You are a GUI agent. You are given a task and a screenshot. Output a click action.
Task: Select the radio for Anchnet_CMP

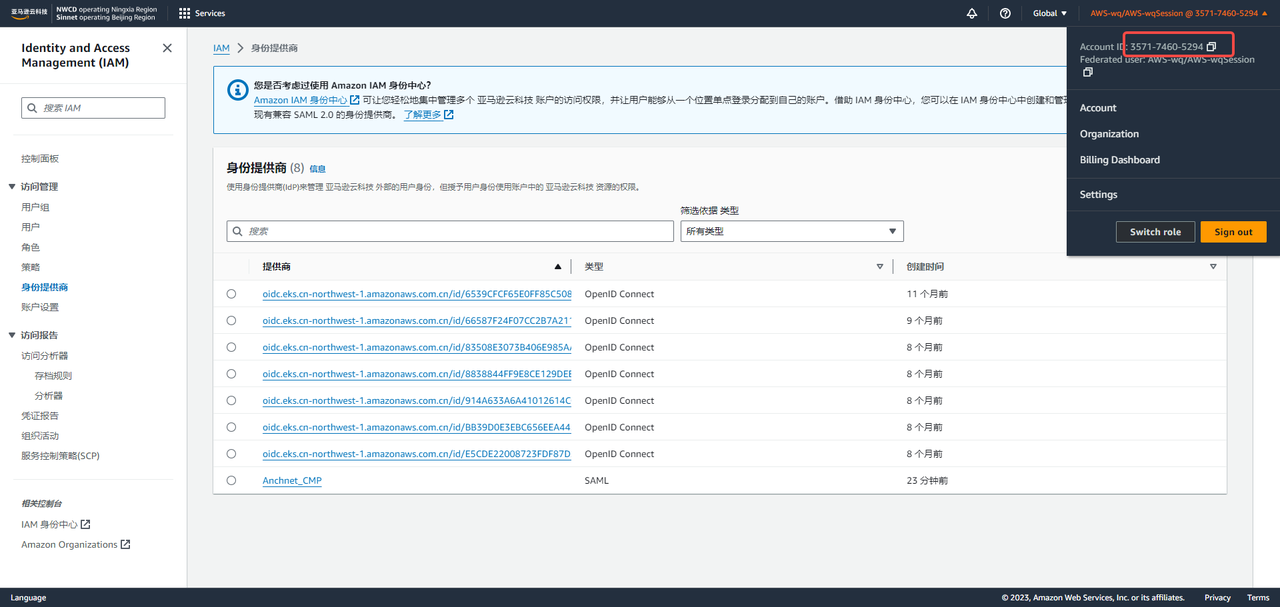[x=231, y=481]
